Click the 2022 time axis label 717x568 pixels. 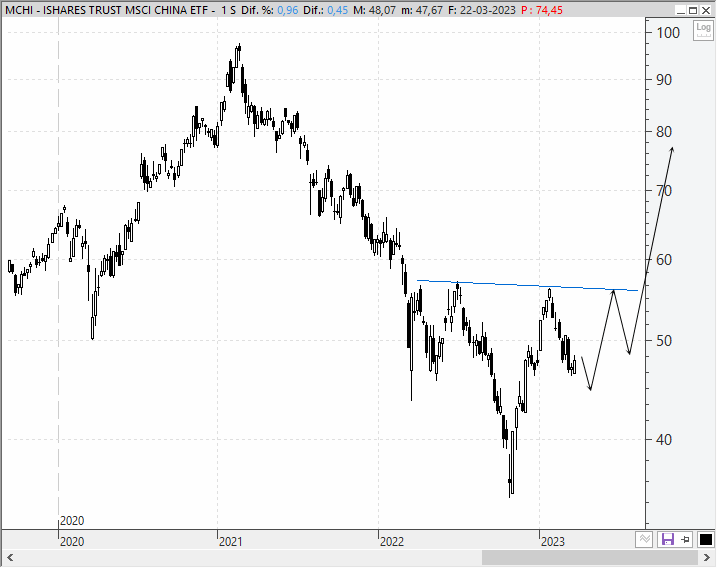click(392, 541)
